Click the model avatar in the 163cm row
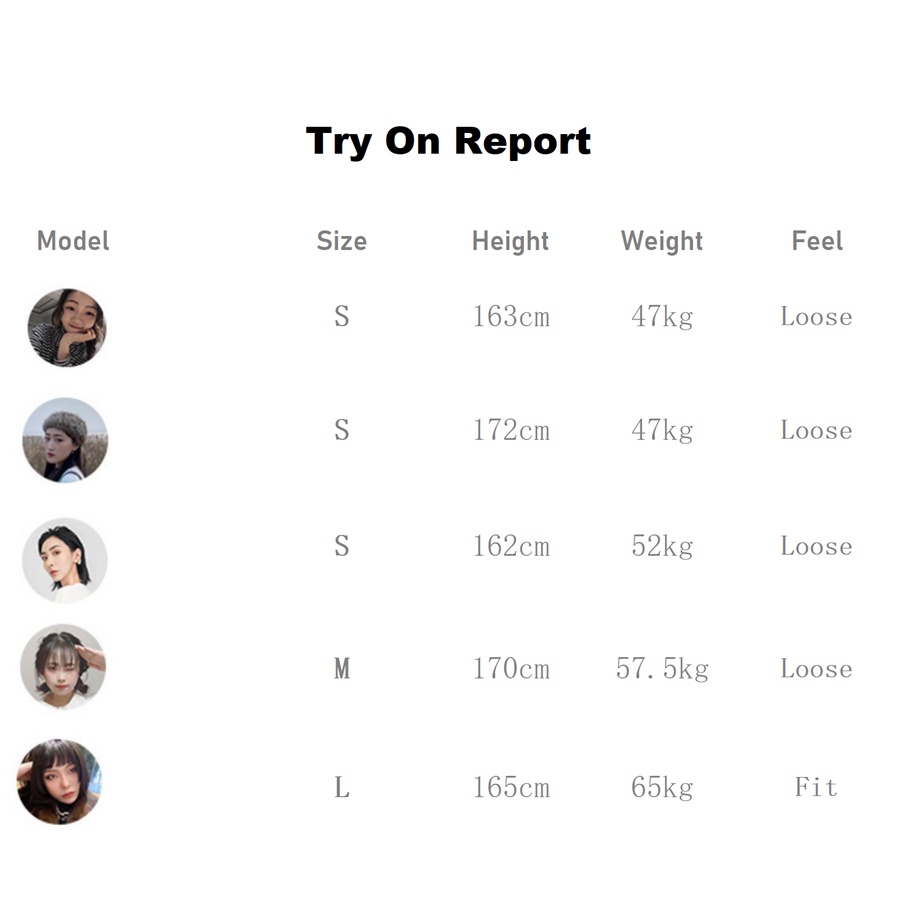 [x=66, y=327]
